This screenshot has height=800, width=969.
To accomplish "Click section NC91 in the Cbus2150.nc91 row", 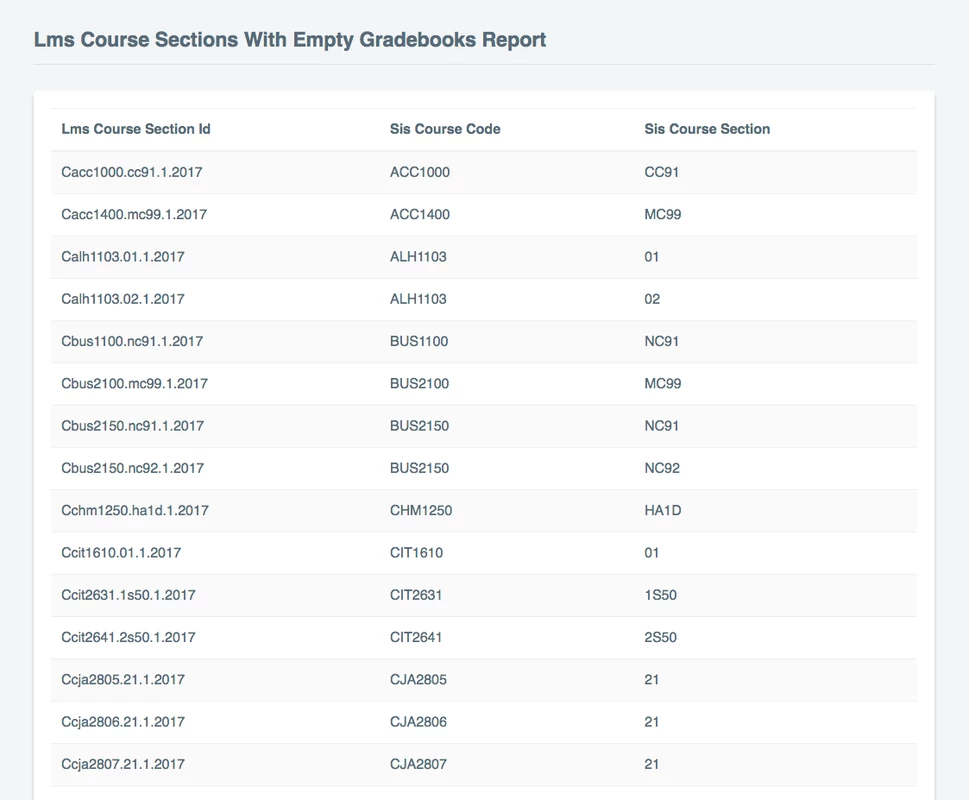I will tap(662, 426).
